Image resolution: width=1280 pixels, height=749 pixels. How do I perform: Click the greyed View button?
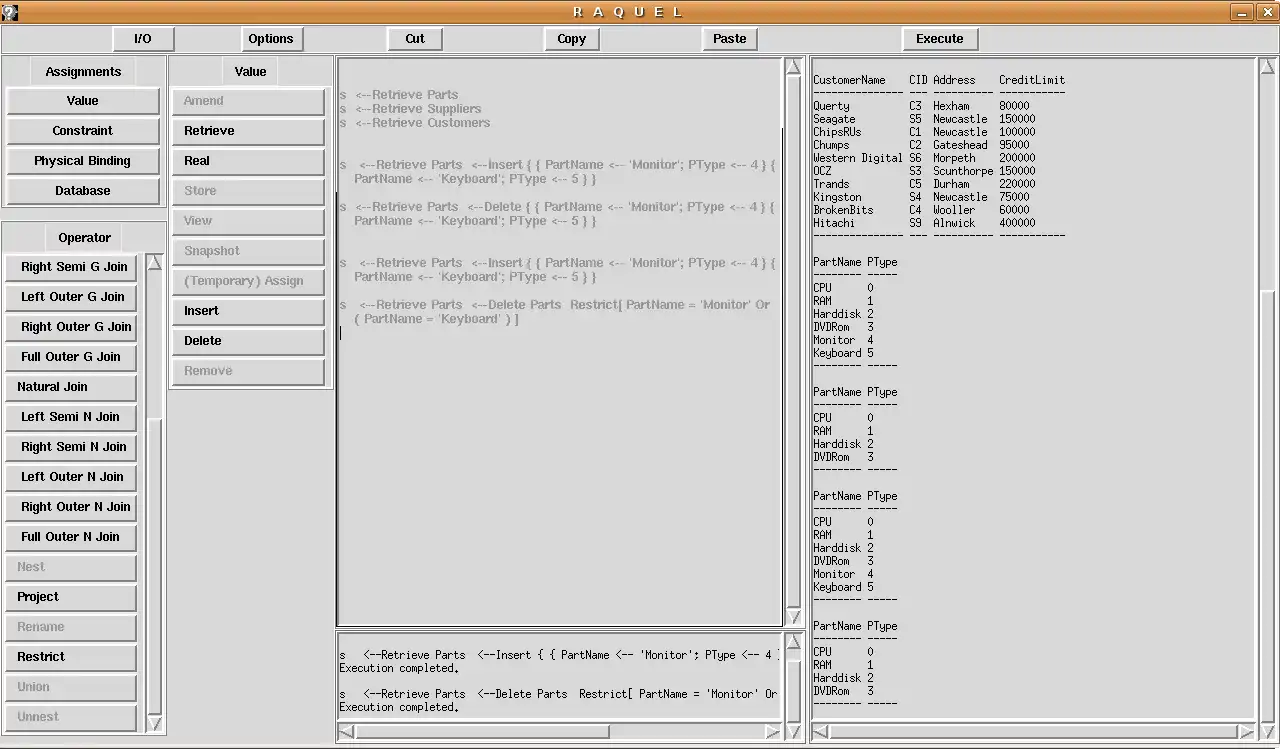coord(249,221)
